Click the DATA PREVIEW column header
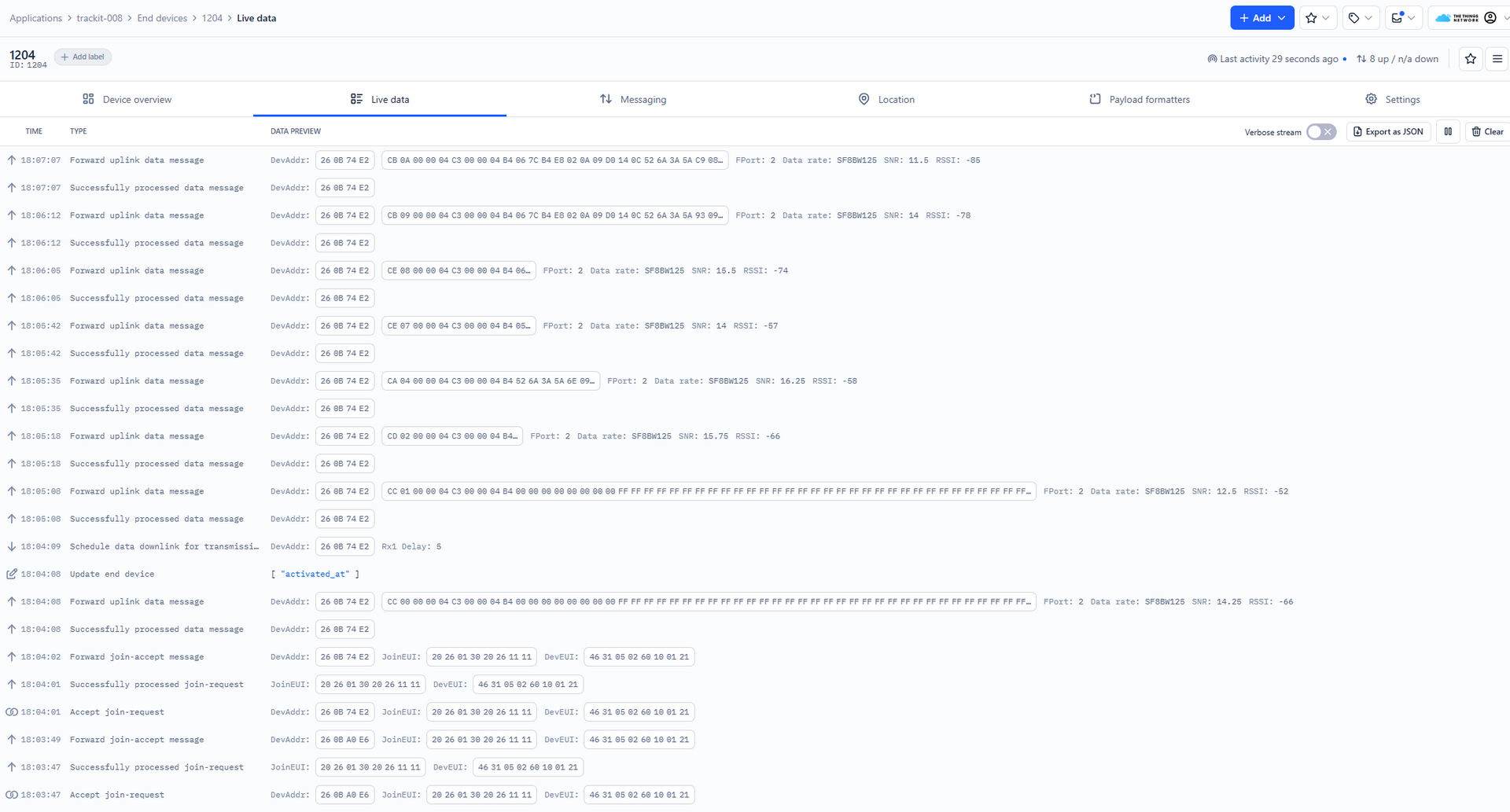Screen dimensions: 1510x812 pyautogui.click(x=296, y=131)
